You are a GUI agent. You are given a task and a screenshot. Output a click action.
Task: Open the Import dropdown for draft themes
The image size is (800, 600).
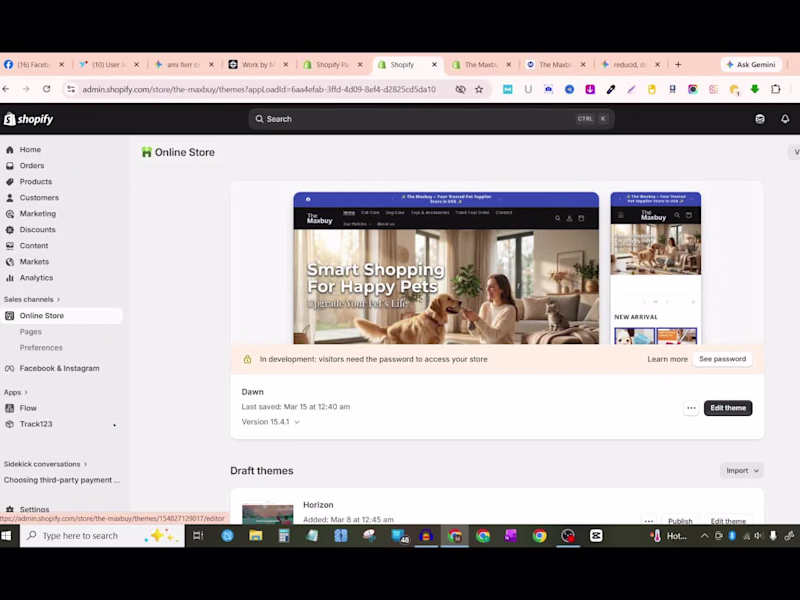click(x=742, y=470)
